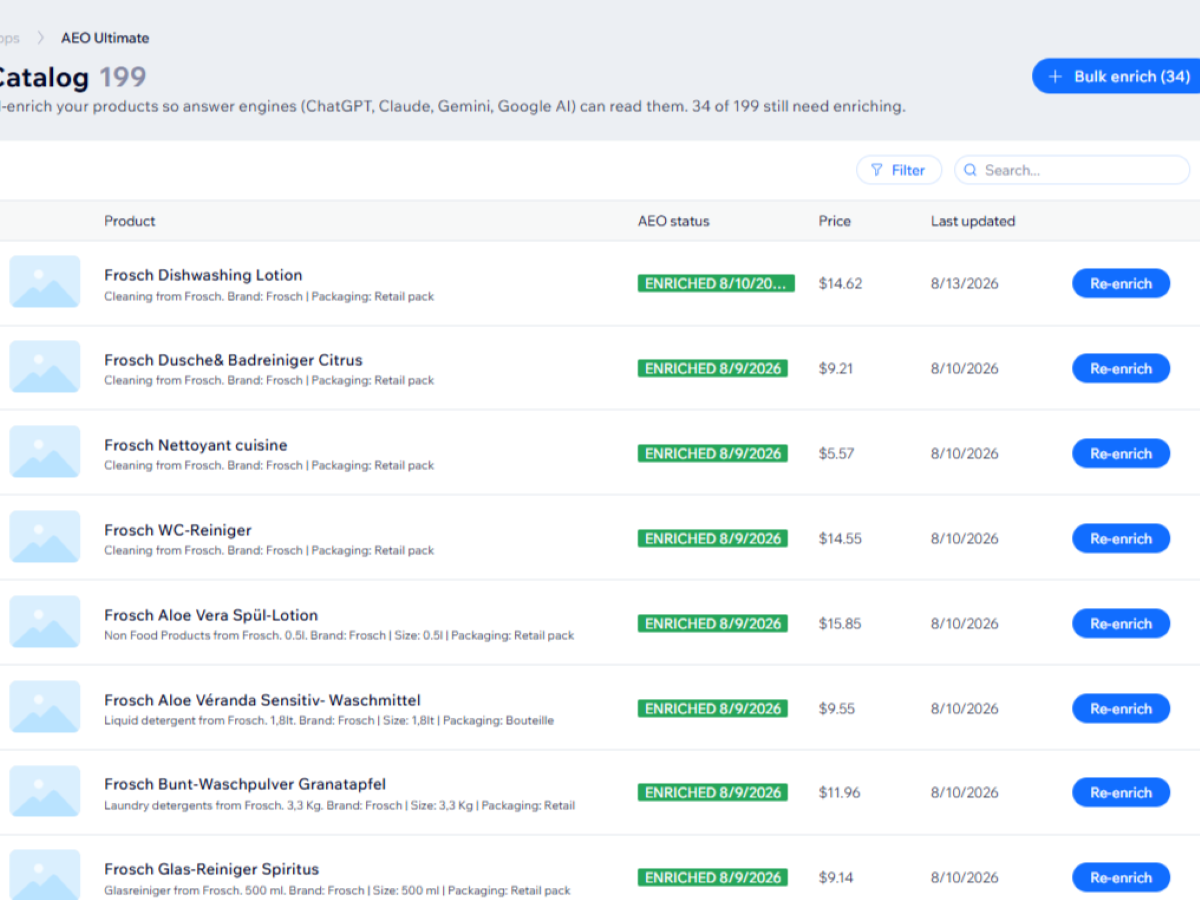Click the catalog count 199 heading

point(122,77)
